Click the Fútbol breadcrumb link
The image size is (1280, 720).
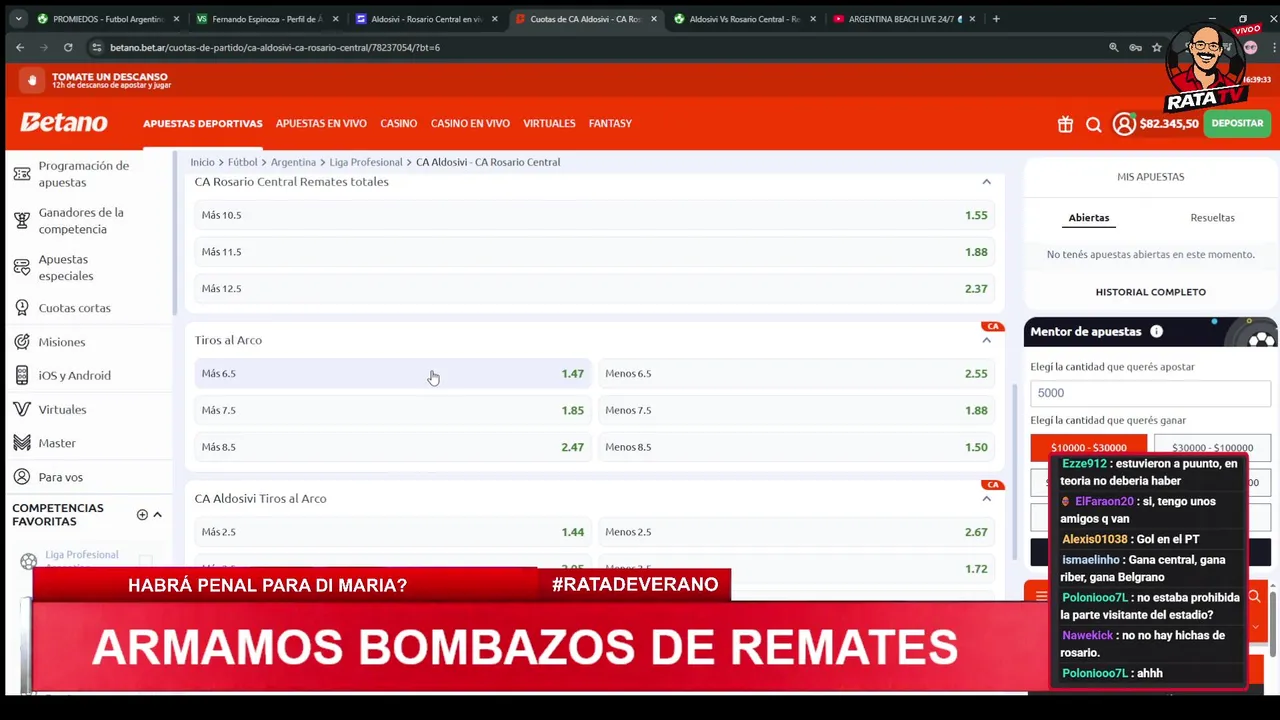pos(242,162)
